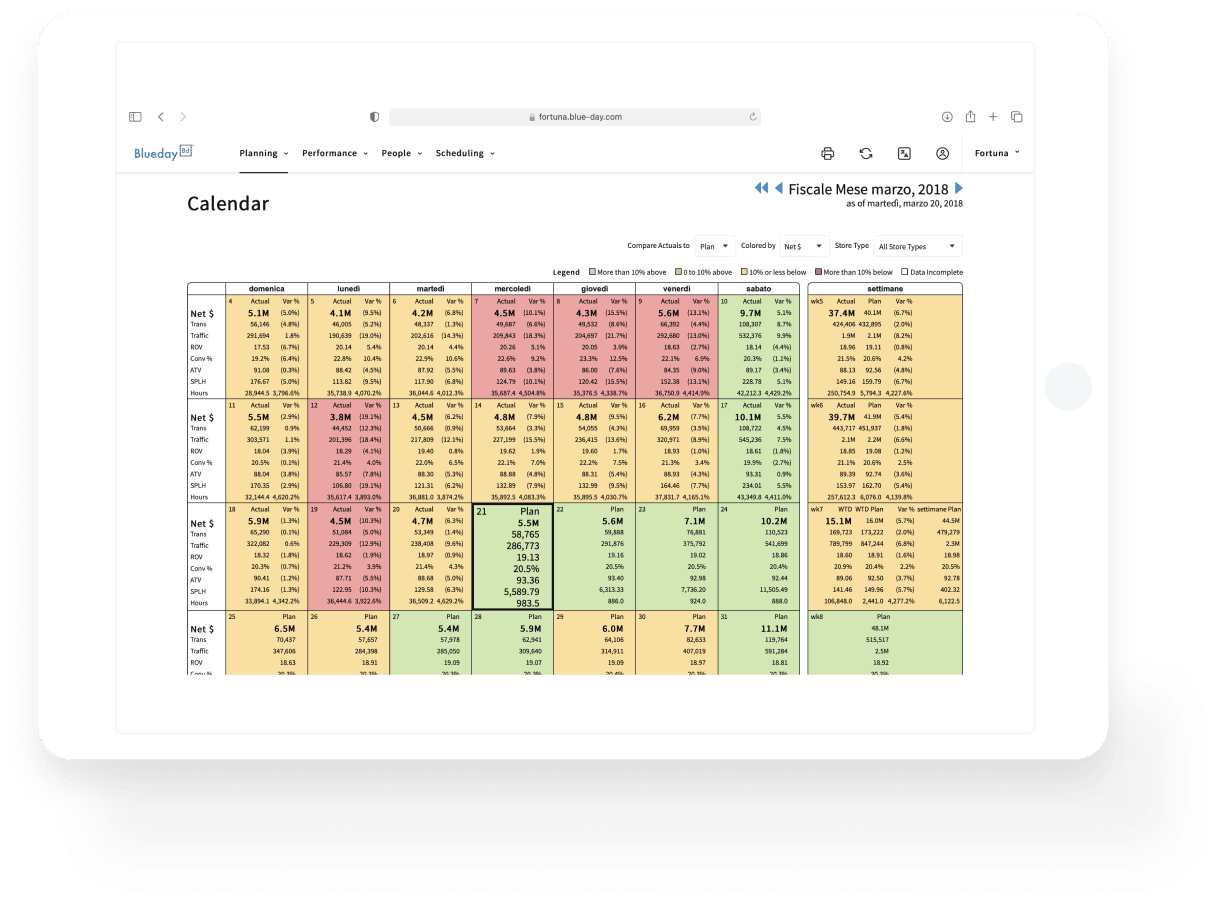This screenshot has height=913, width=1230.
Task: Click day 23 plan value 7.1M
Action: pos(695,521)
